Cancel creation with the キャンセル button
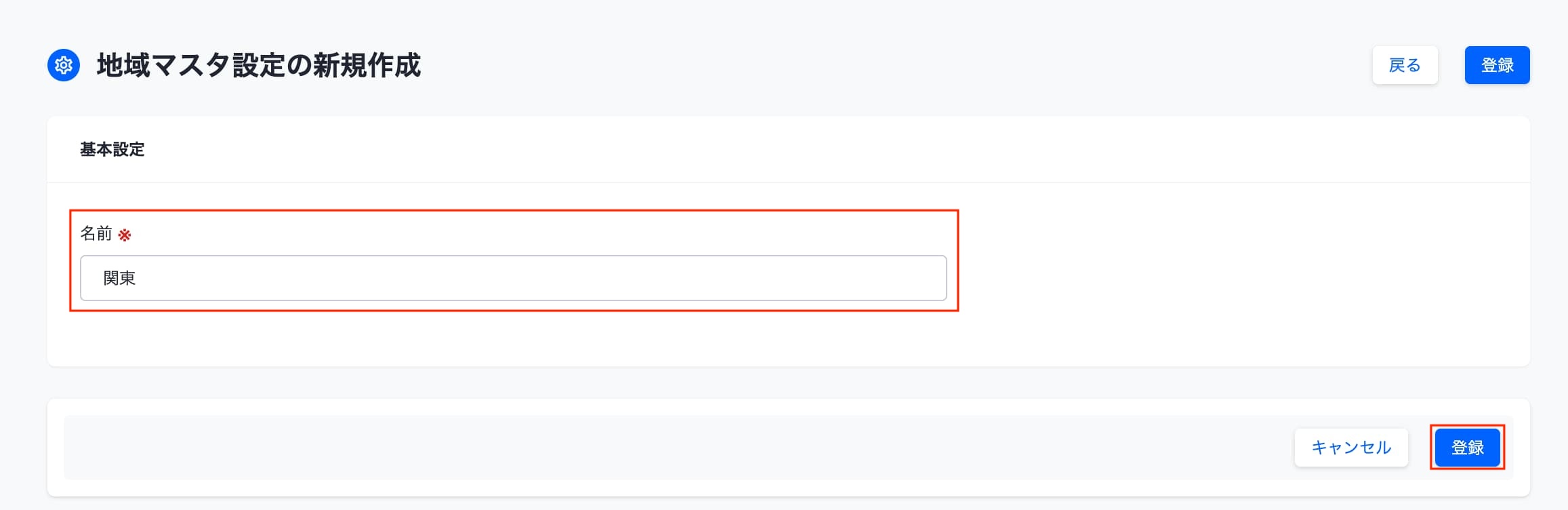The width and height of the screenshot is (1568, 510). [1351, 448]
